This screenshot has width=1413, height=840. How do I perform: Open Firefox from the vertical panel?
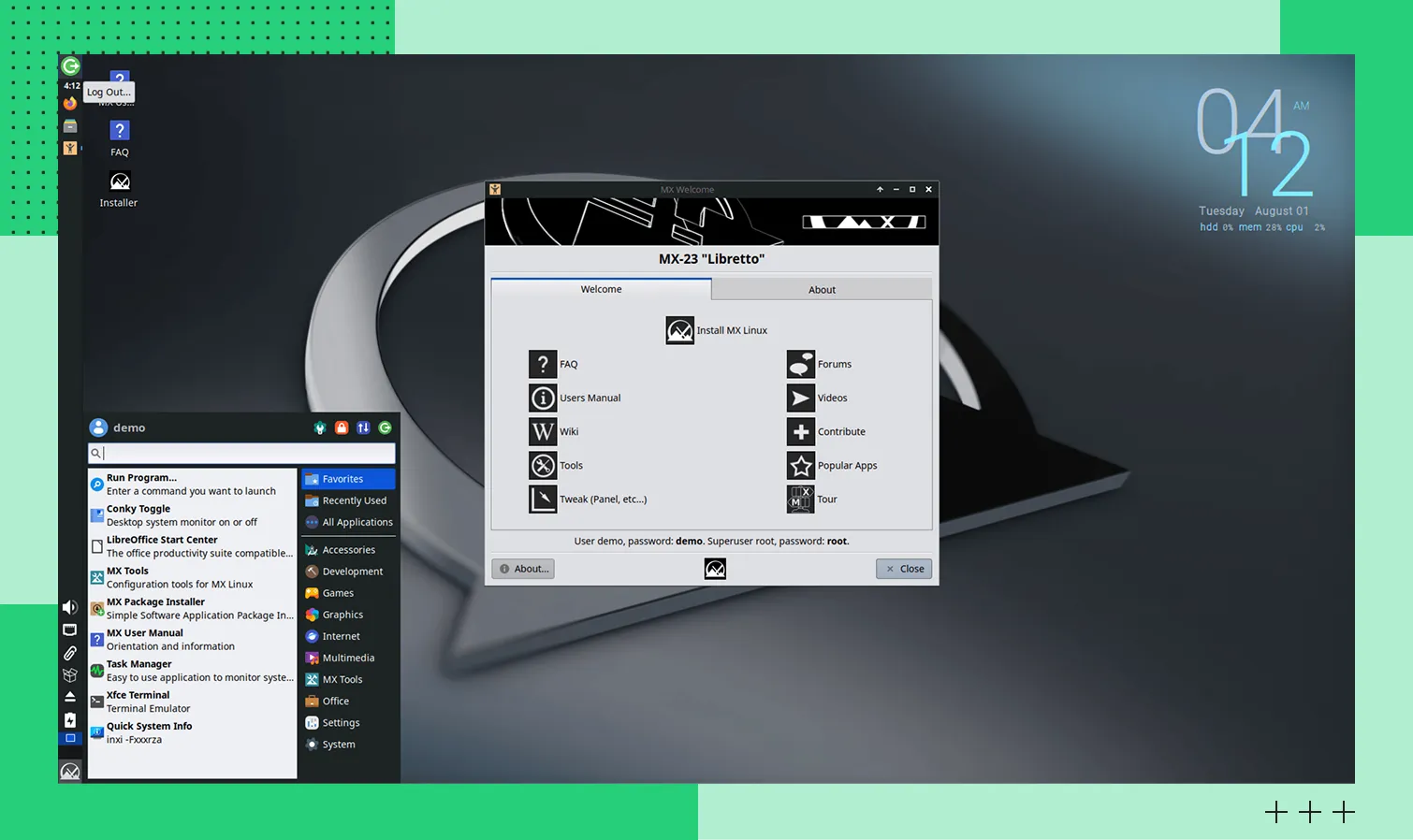click(70, 104)
